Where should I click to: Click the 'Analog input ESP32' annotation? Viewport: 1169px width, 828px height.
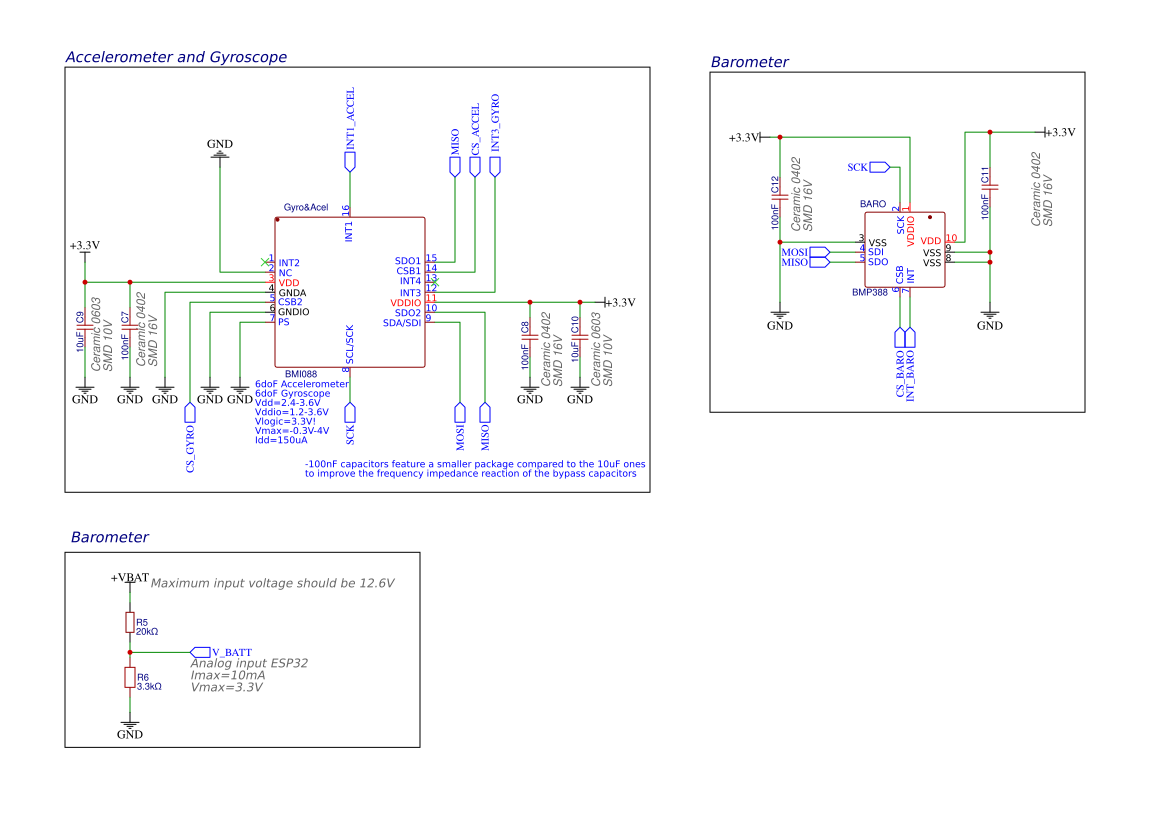pos(249,663)
